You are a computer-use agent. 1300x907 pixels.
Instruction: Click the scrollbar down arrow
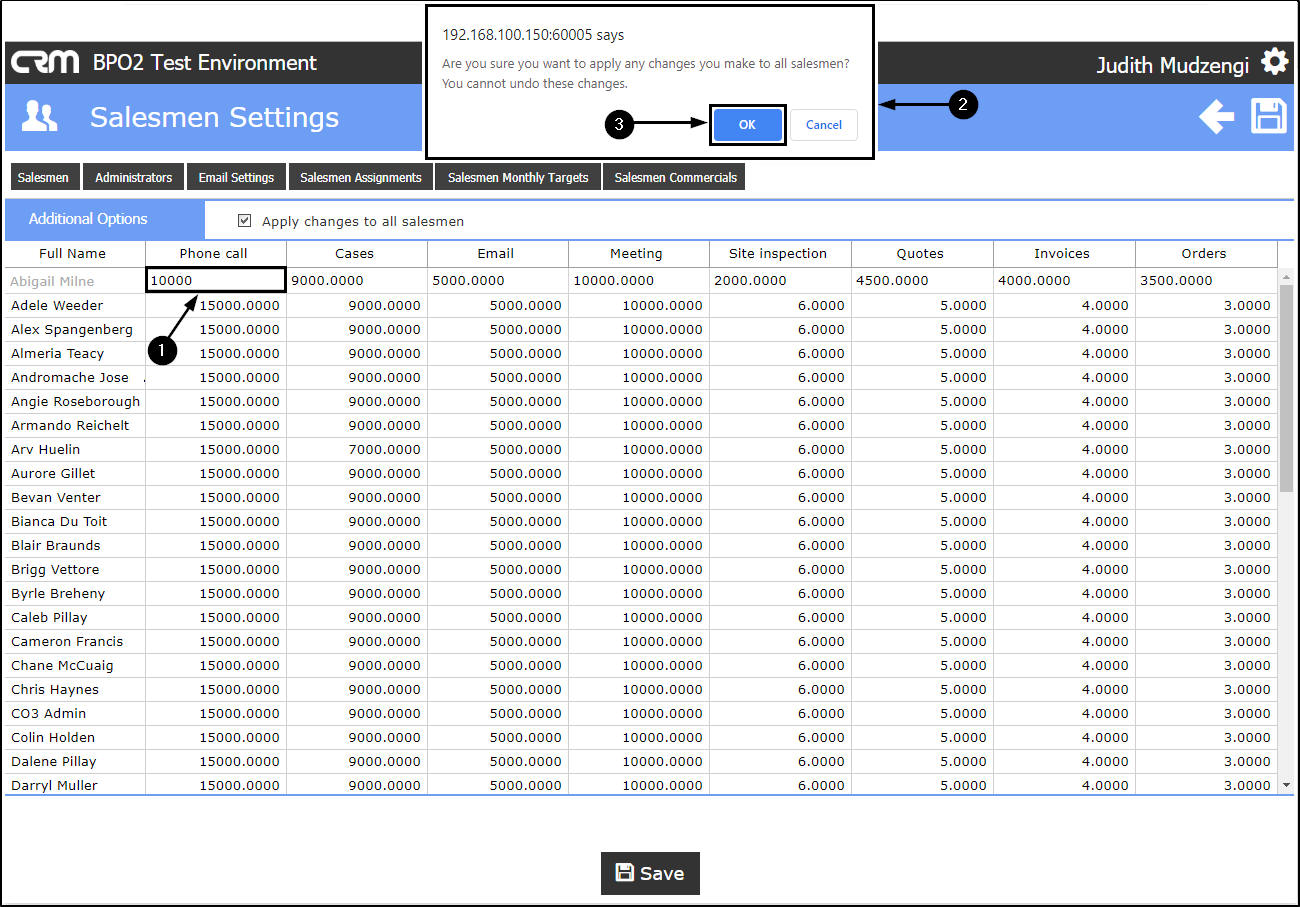[1286, 786]
